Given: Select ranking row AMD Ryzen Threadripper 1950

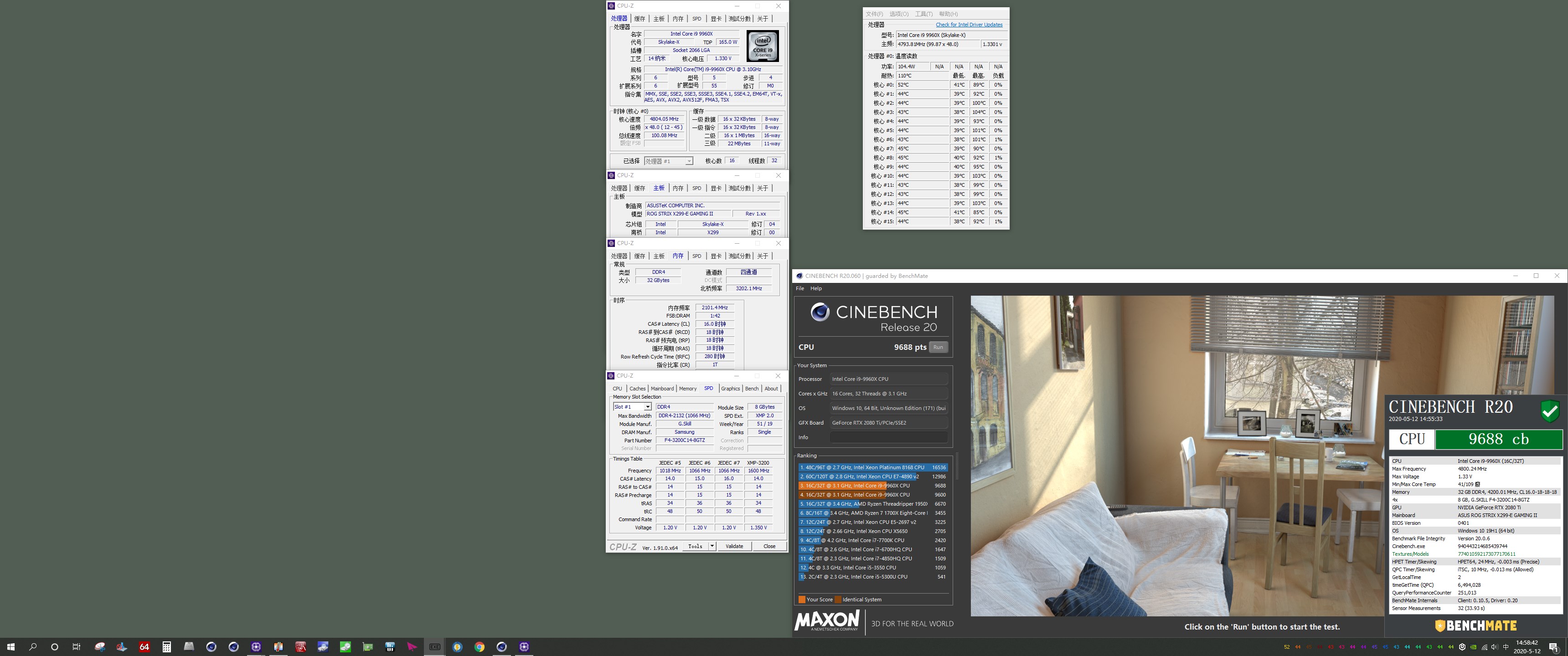Looking at the screenshot, I should click(873, 504).
